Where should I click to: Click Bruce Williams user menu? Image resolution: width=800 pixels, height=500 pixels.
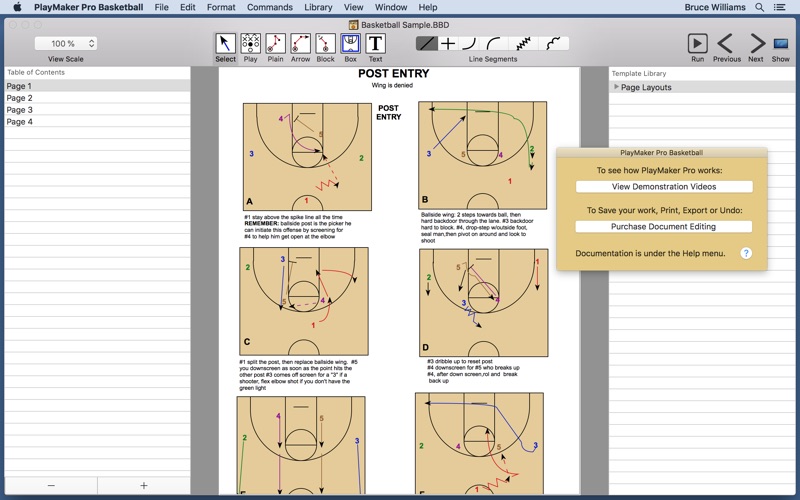pyautogui.click(x=714, y=7)
